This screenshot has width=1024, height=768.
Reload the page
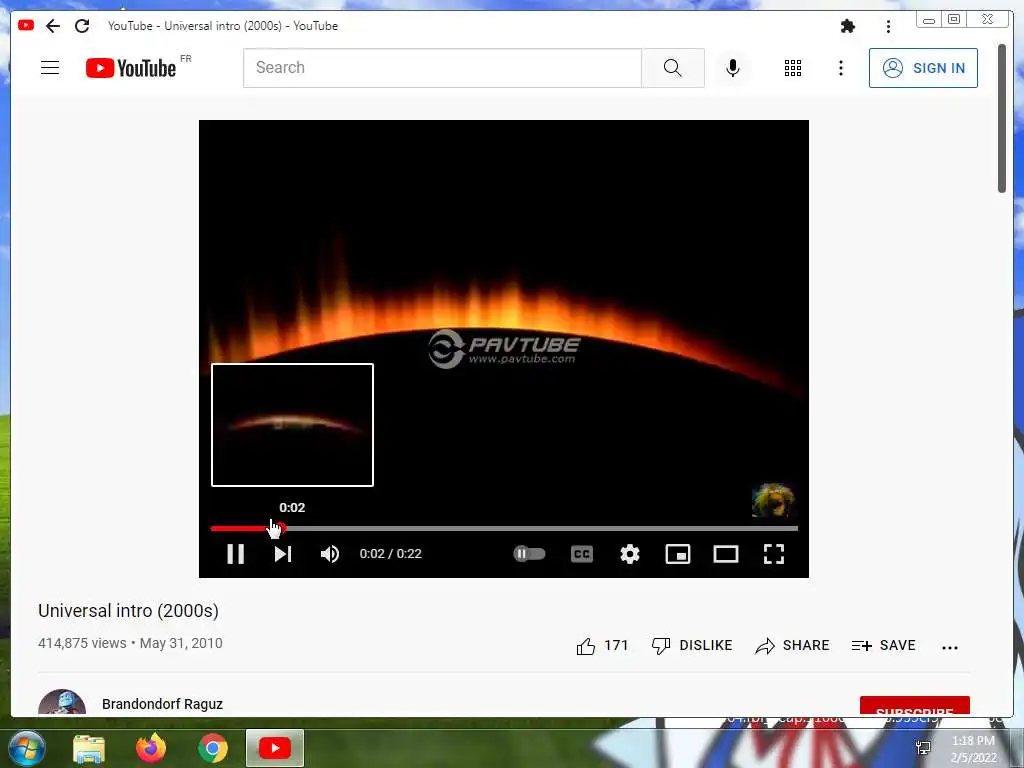click(x=82, y=26)
